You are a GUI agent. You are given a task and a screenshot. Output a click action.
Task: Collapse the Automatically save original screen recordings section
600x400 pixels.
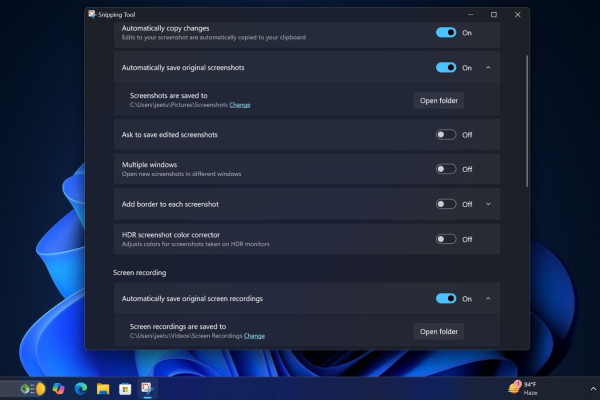[x=488, y=299]
